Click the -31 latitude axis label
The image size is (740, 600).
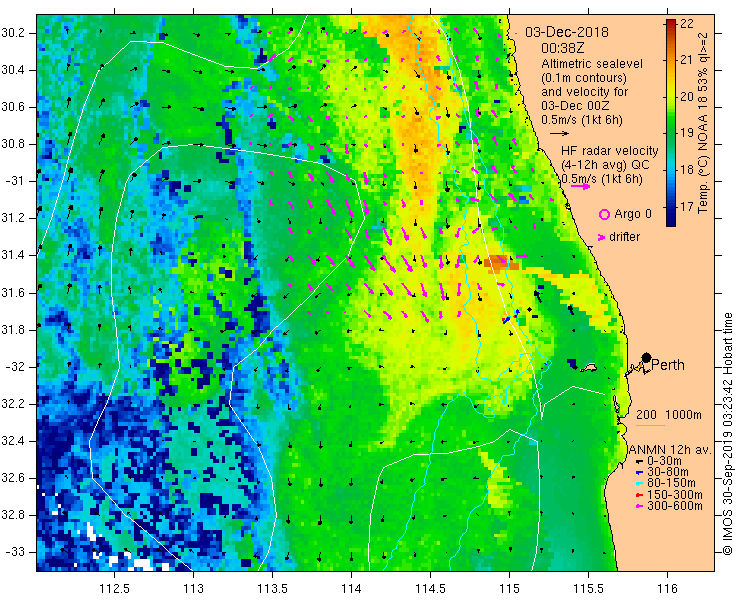(x=15, y=181)
